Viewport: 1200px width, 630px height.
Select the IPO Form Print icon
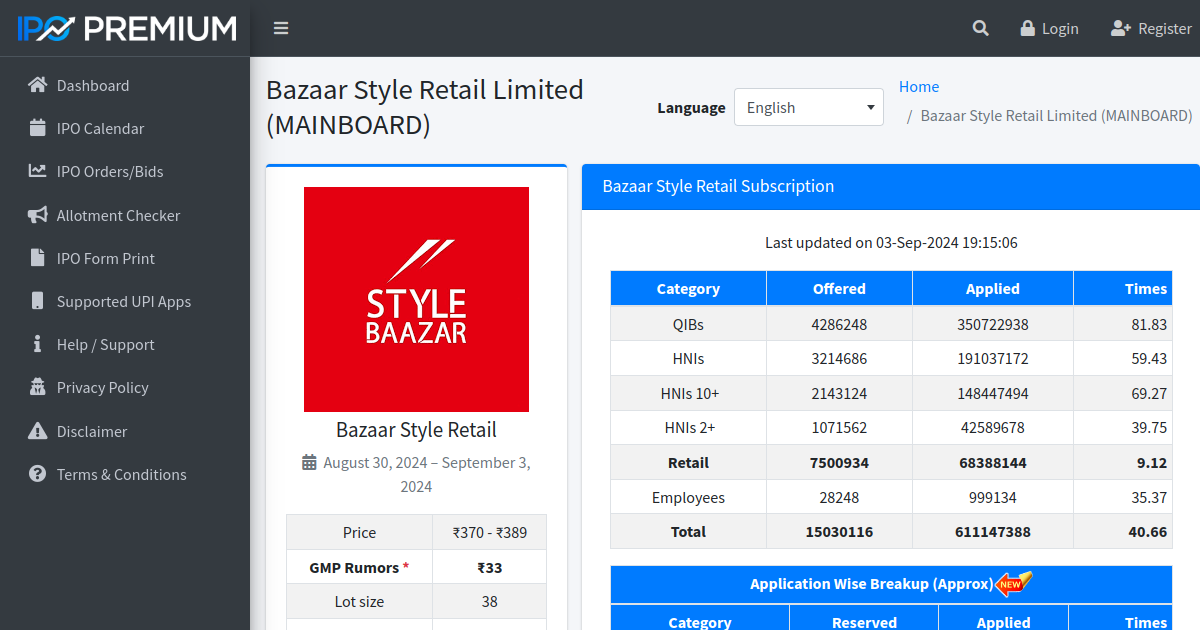click(x=35, y=258)
